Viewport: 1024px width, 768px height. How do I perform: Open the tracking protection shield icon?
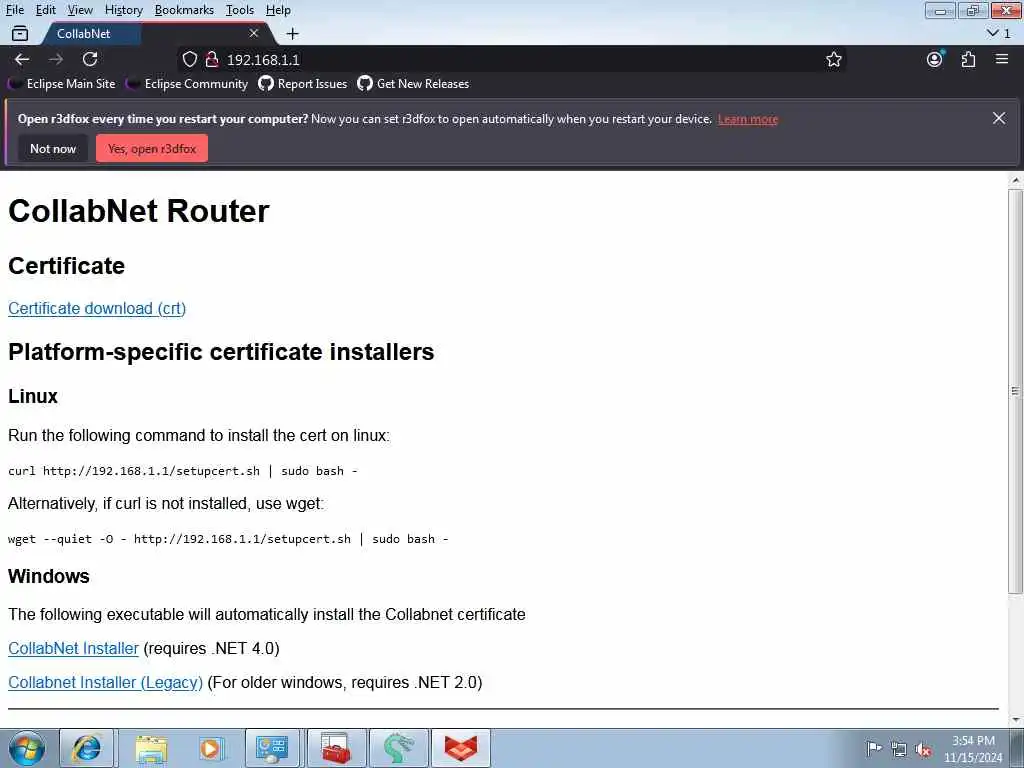[189, 59]
